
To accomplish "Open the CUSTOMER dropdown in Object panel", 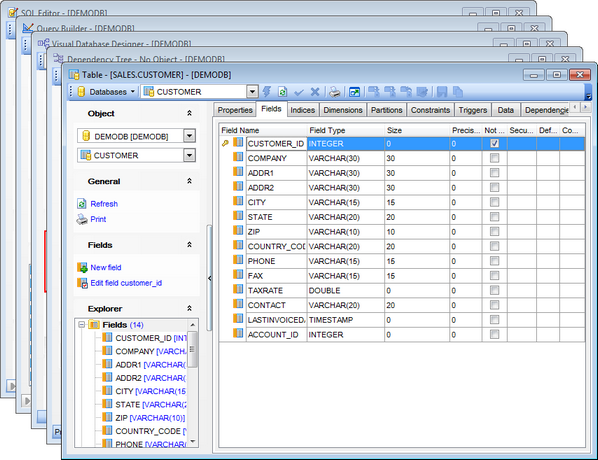I will coord(190,155).
